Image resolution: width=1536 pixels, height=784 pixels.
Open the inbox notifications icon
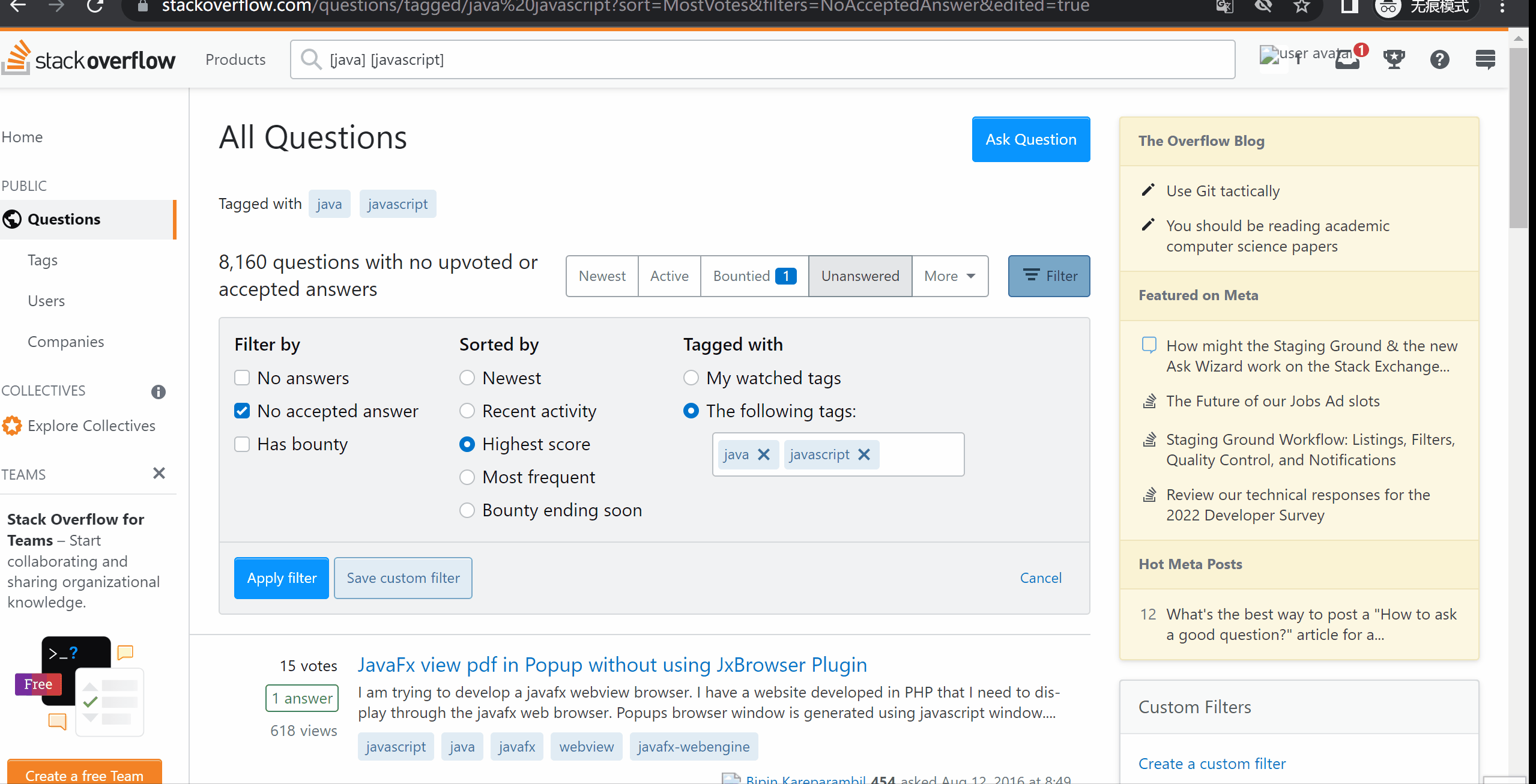(x=1347, y=60)
